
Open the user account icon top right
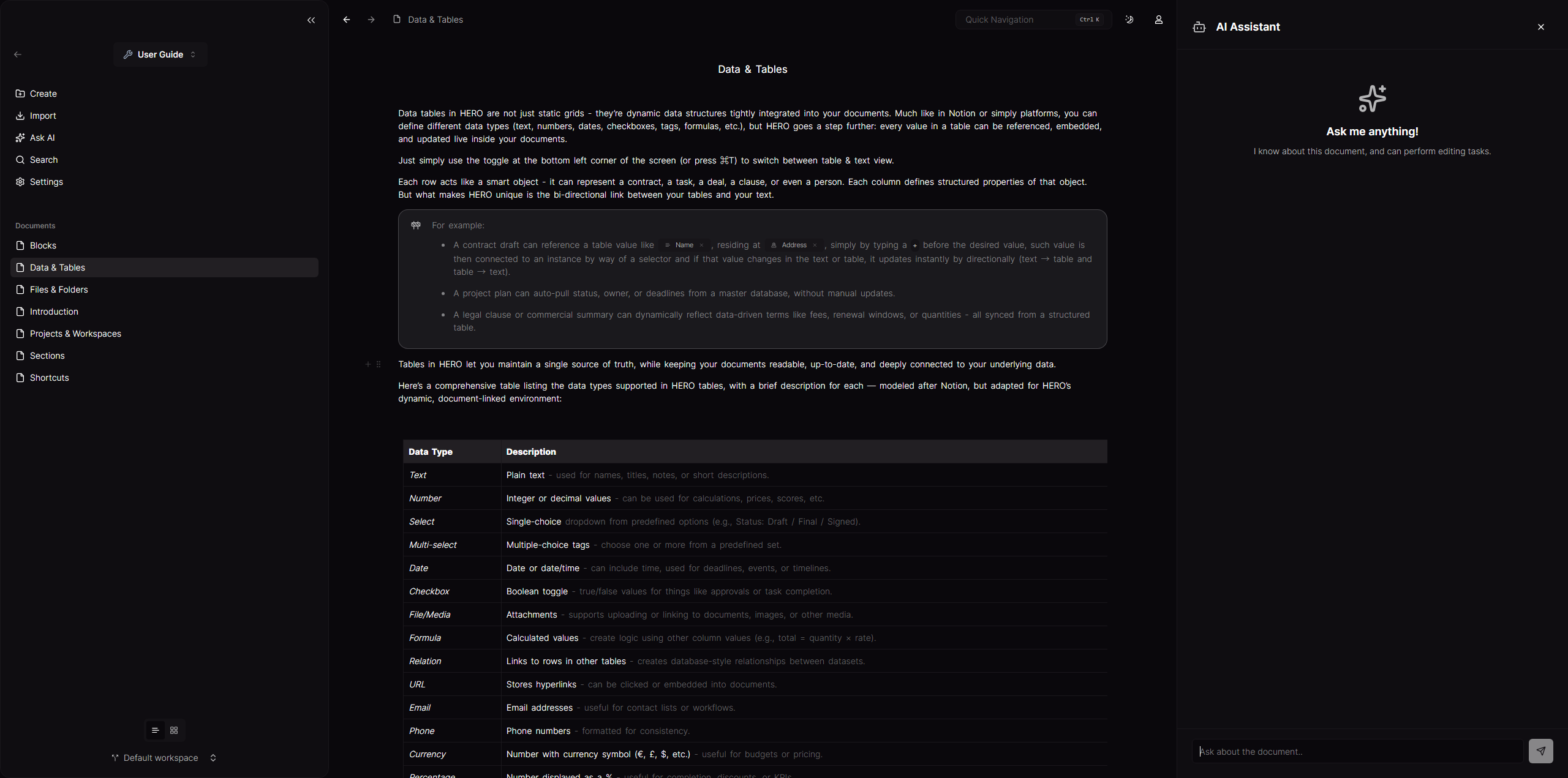pyautogui.click(x=1158, y=20)
